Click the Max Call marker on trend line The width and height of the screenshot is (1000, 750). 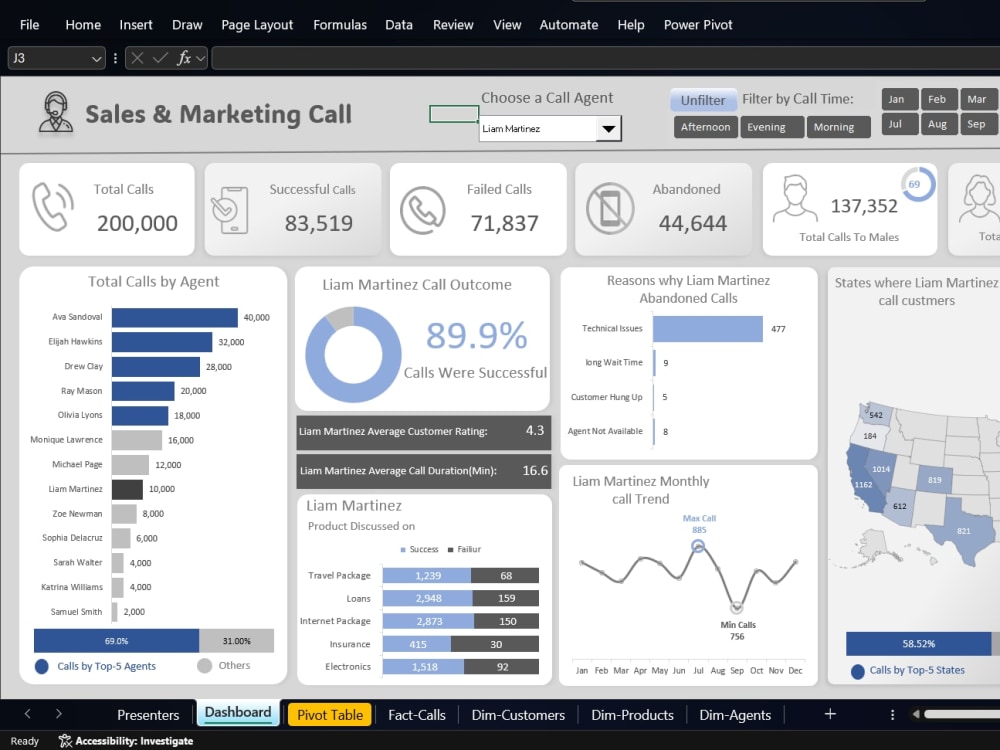[x=698, y=546]
